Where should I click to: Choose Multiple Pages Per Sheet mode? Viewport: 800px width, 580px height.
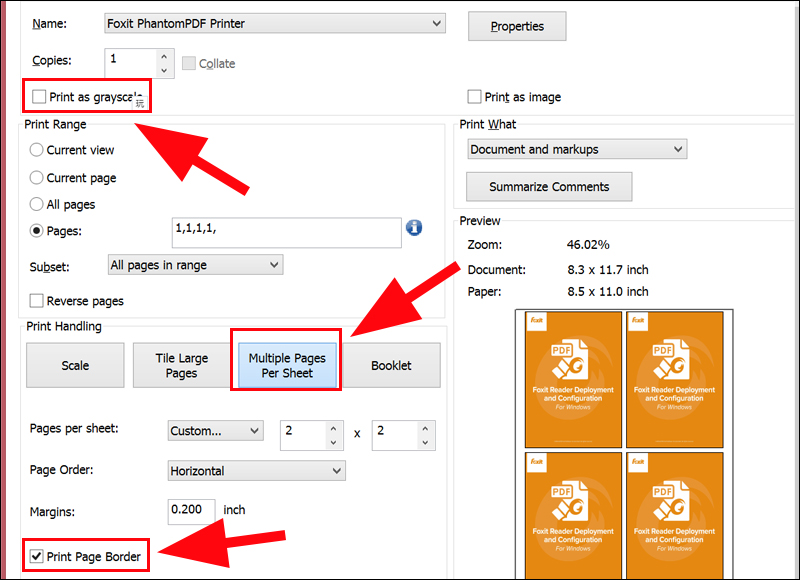point(287,365)
